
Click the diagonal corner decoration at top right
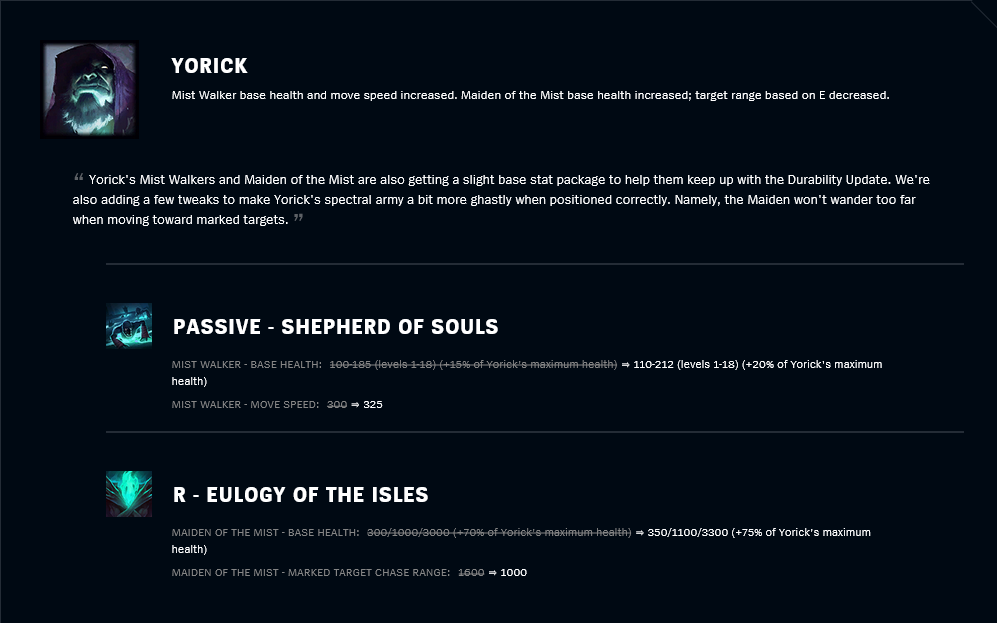984,11
